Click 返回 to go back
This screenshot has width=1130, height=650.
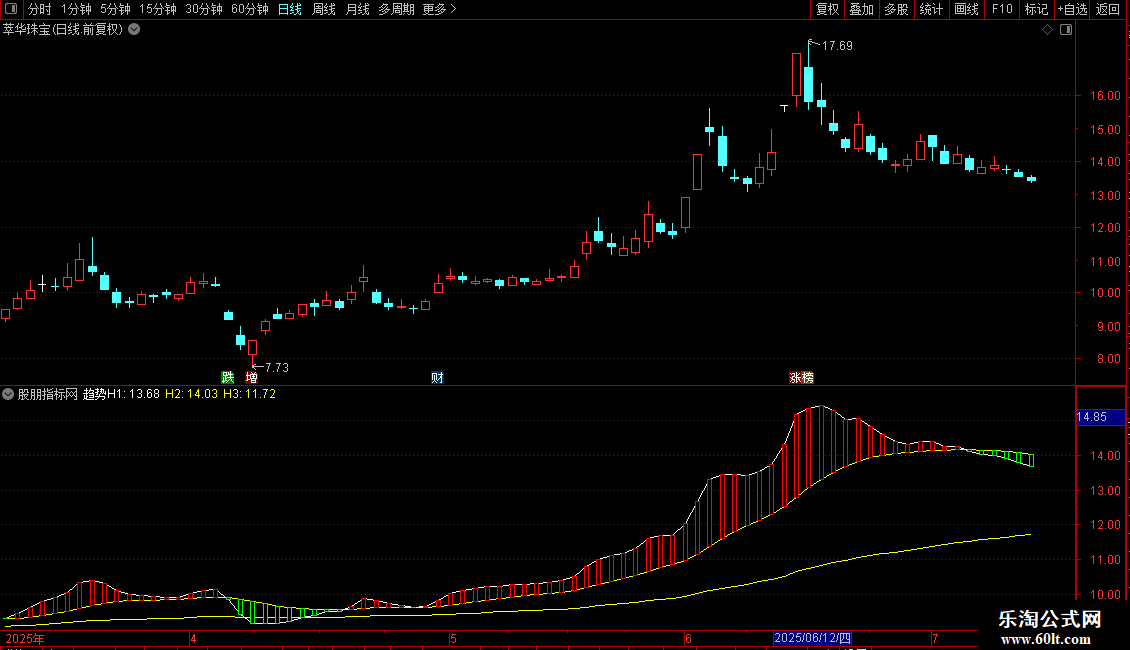tap(1108, 9)
